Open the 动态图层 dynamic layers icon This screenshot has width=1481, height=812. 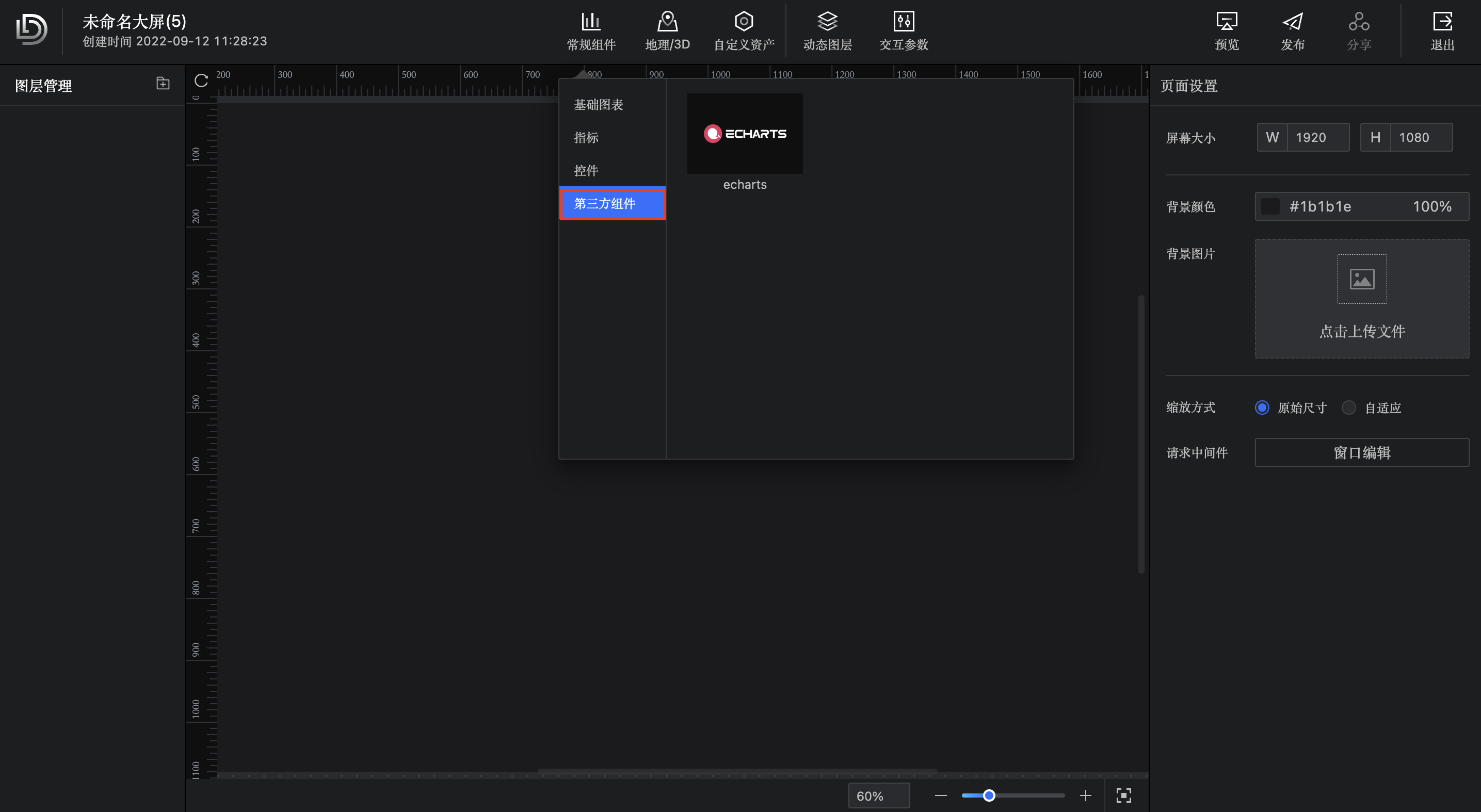(827, 22)
